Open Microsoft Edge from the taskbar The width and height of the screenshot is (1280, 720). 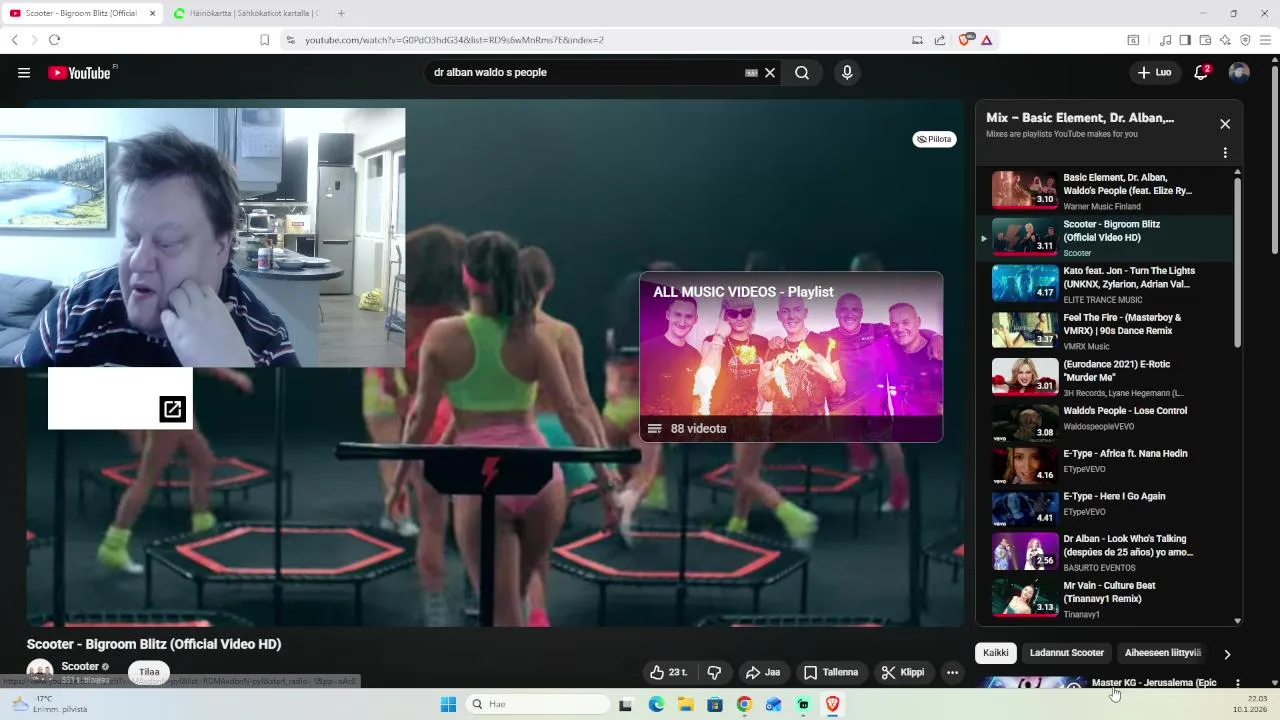[656, 704]
